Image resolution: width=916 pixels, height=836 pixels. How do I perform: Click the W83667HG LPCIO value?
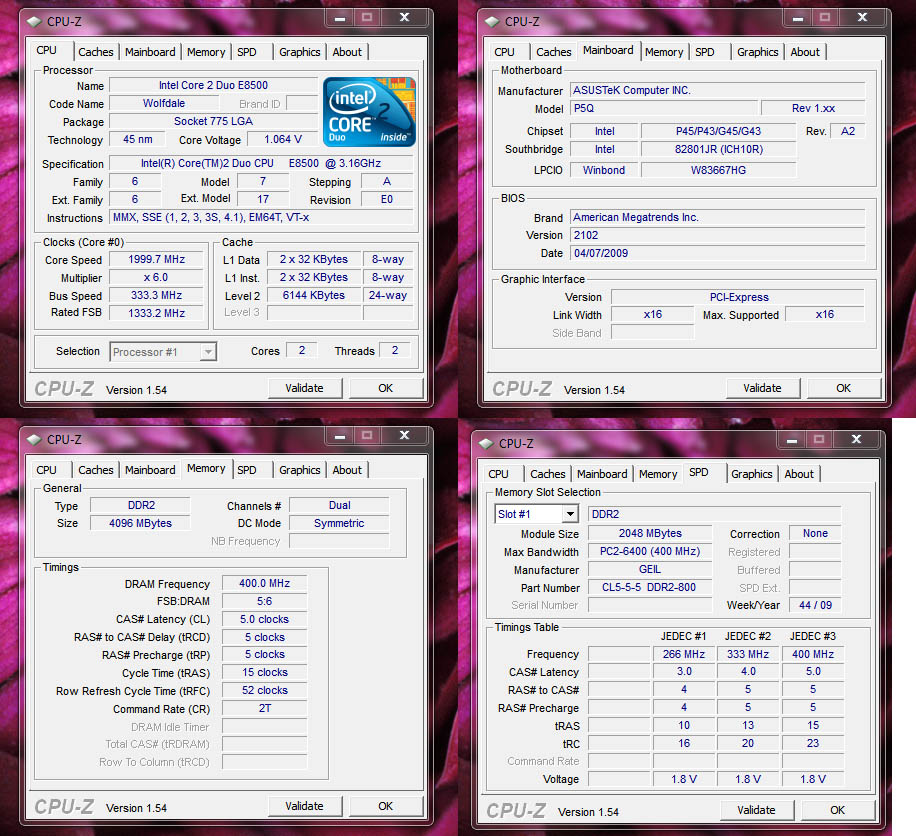pos(719,171)
